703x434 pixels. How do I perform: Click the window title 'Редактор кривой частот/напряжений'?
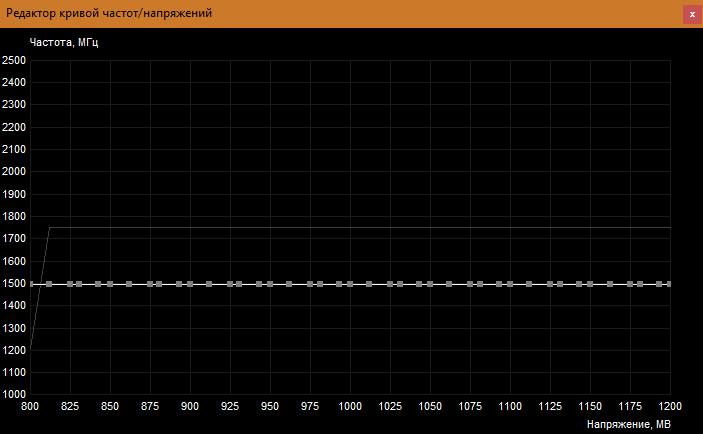point(109,13)
